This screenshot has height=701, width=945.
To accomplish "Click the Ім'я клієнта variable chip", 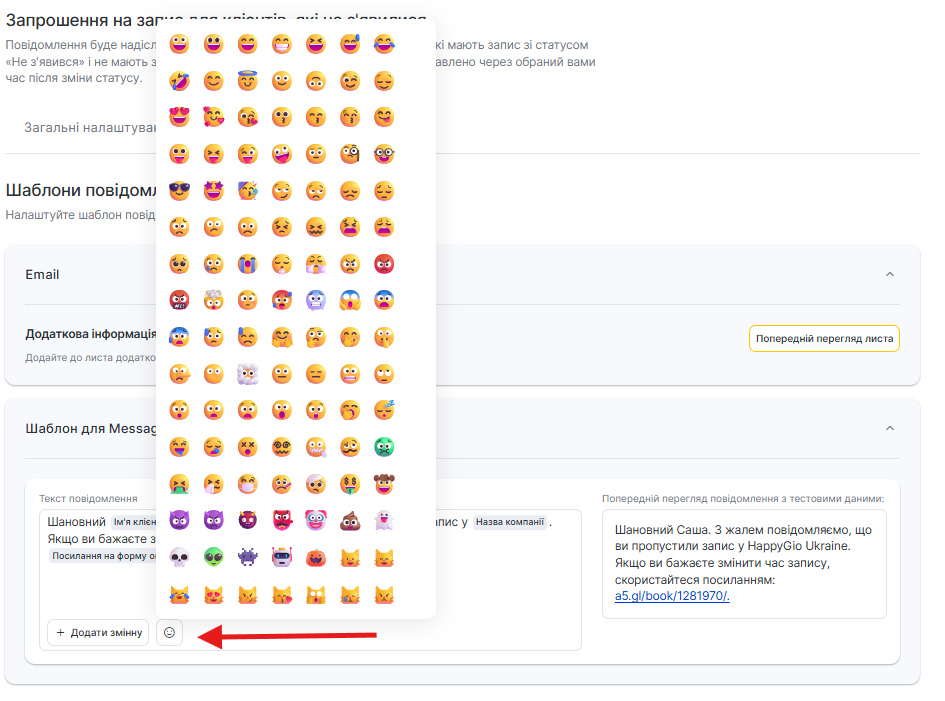I will point(134,522).
